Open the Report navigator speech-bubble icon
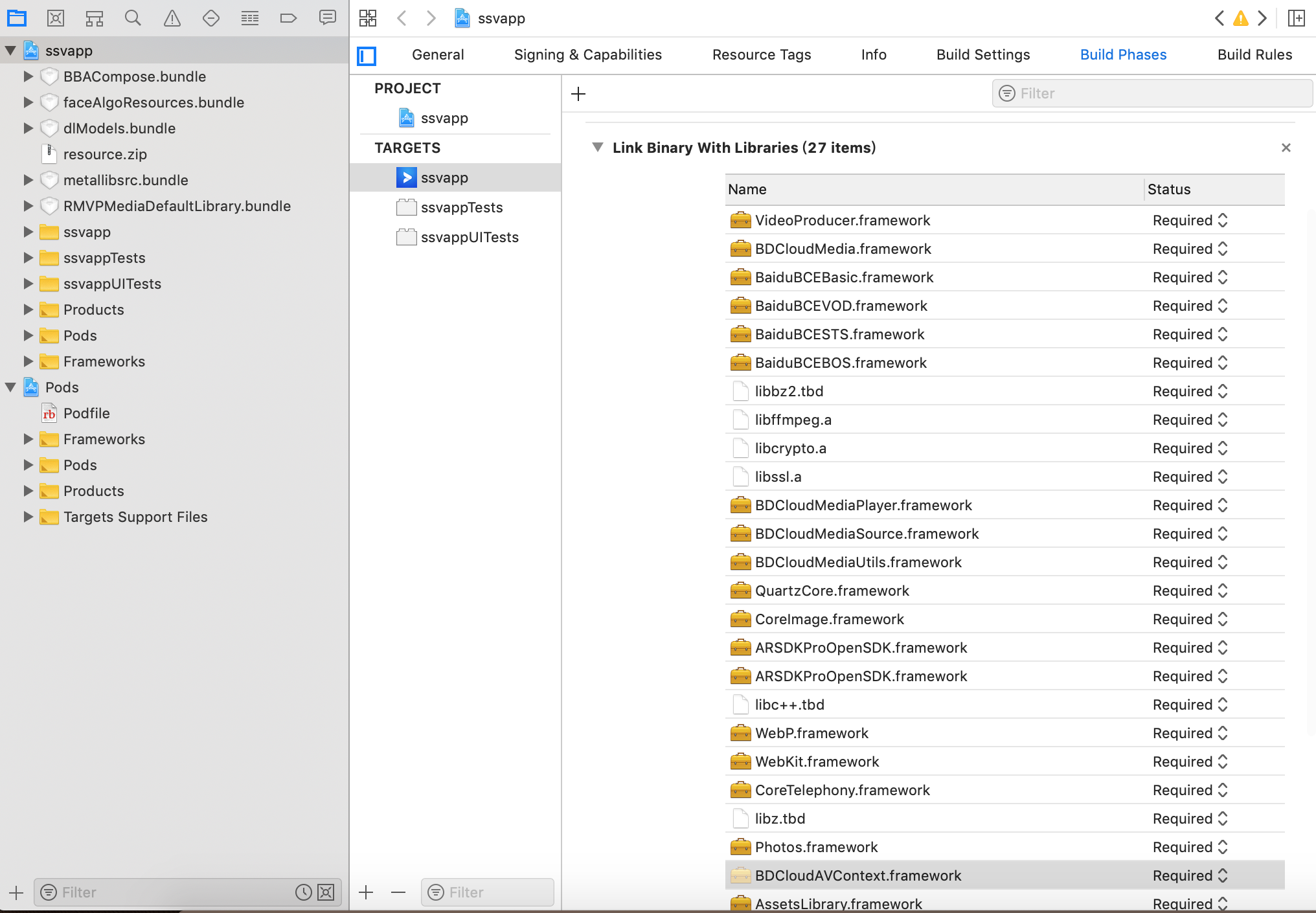The image size is (1316, 913). click(328, 18)
